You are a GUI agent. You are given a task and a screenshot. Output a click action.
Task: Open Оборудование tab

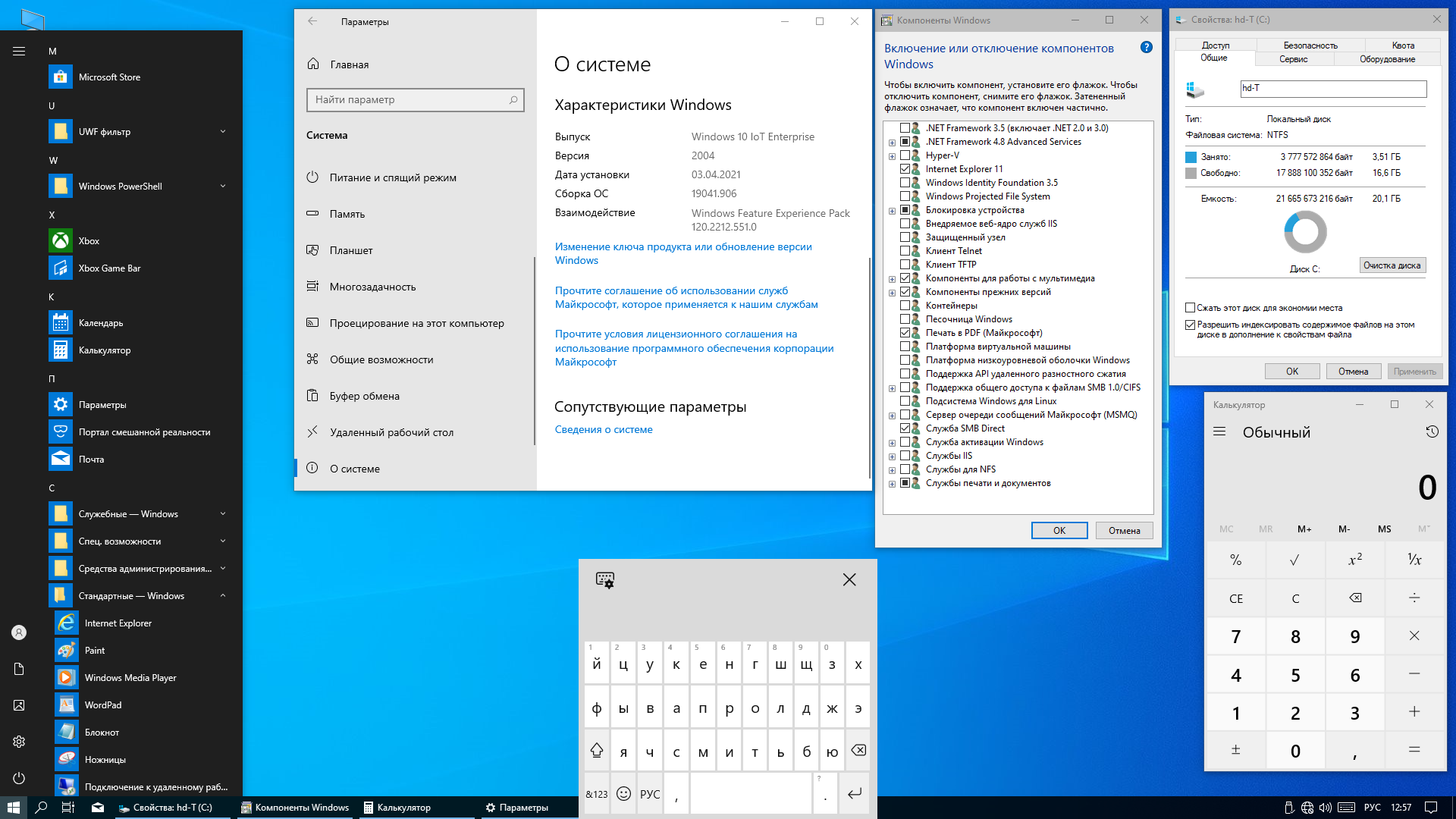[1387, 59]
